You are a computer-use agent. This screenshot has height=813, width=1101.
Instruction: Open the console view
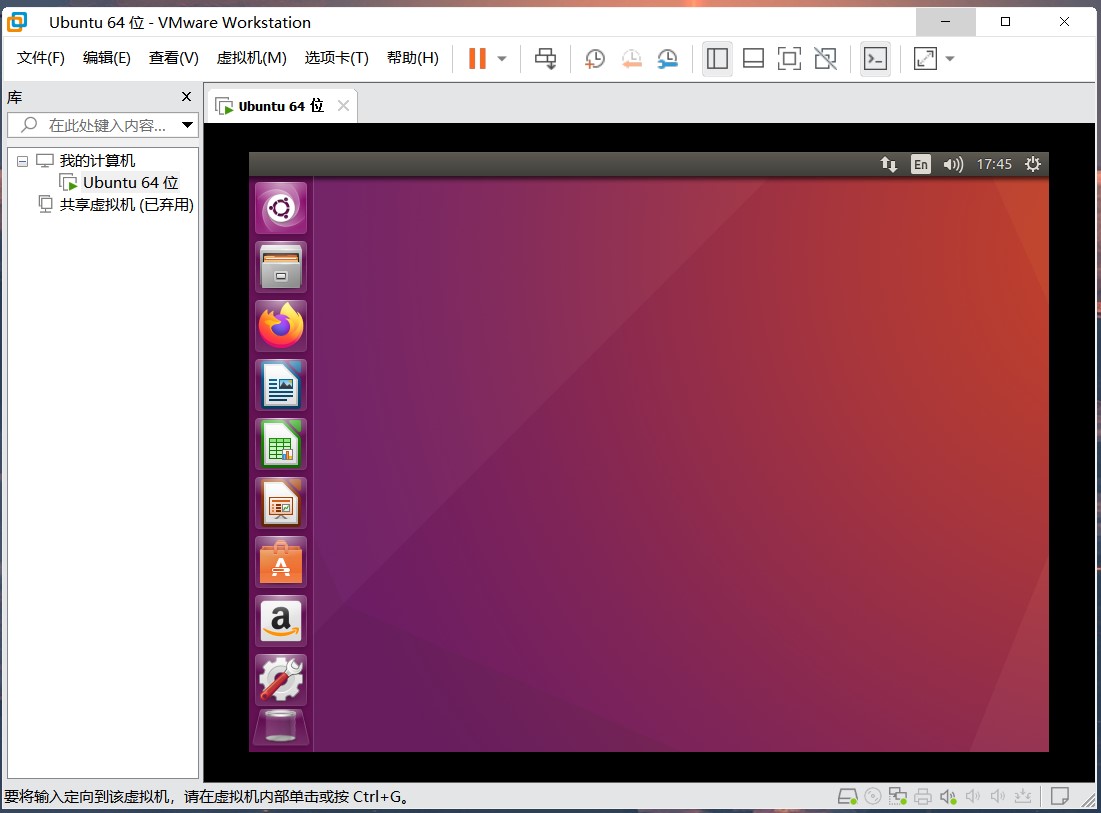coord(875,59)
